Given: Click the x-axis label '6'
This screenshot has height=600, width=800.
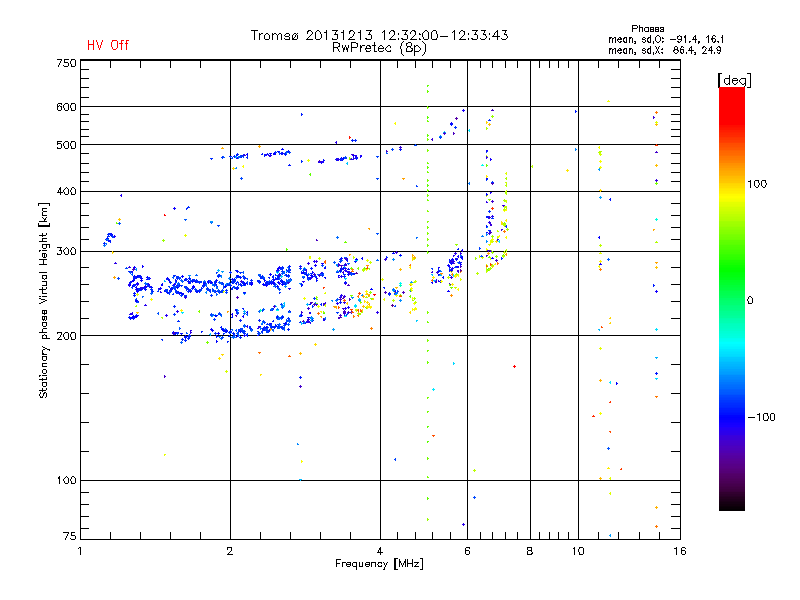Looking at the screenshot, I should [x=467, y=551].
